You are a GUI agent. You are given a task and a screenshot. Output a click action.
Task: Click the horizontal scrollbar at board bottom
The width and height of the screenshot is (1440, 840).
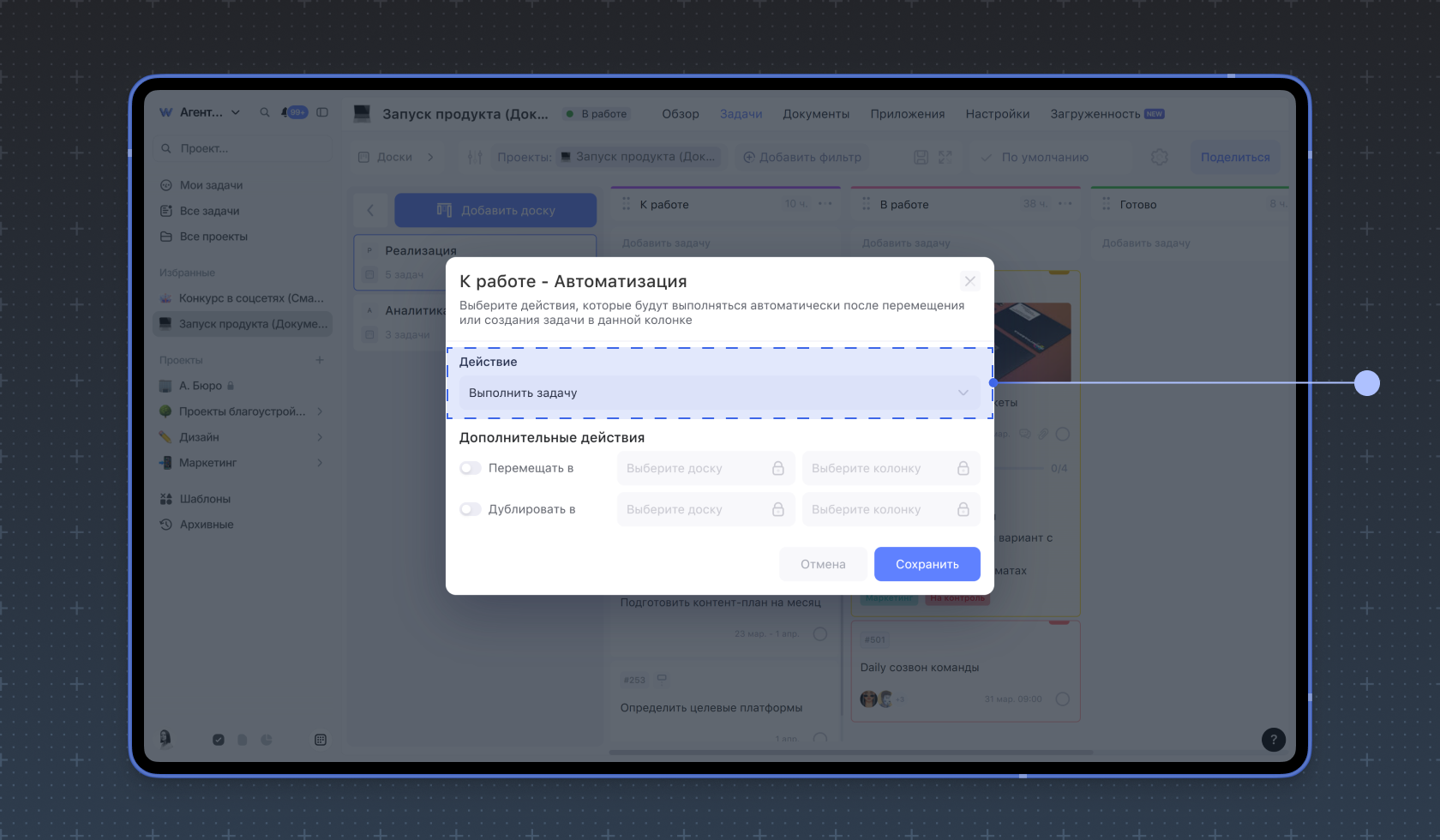coord(850,753)
